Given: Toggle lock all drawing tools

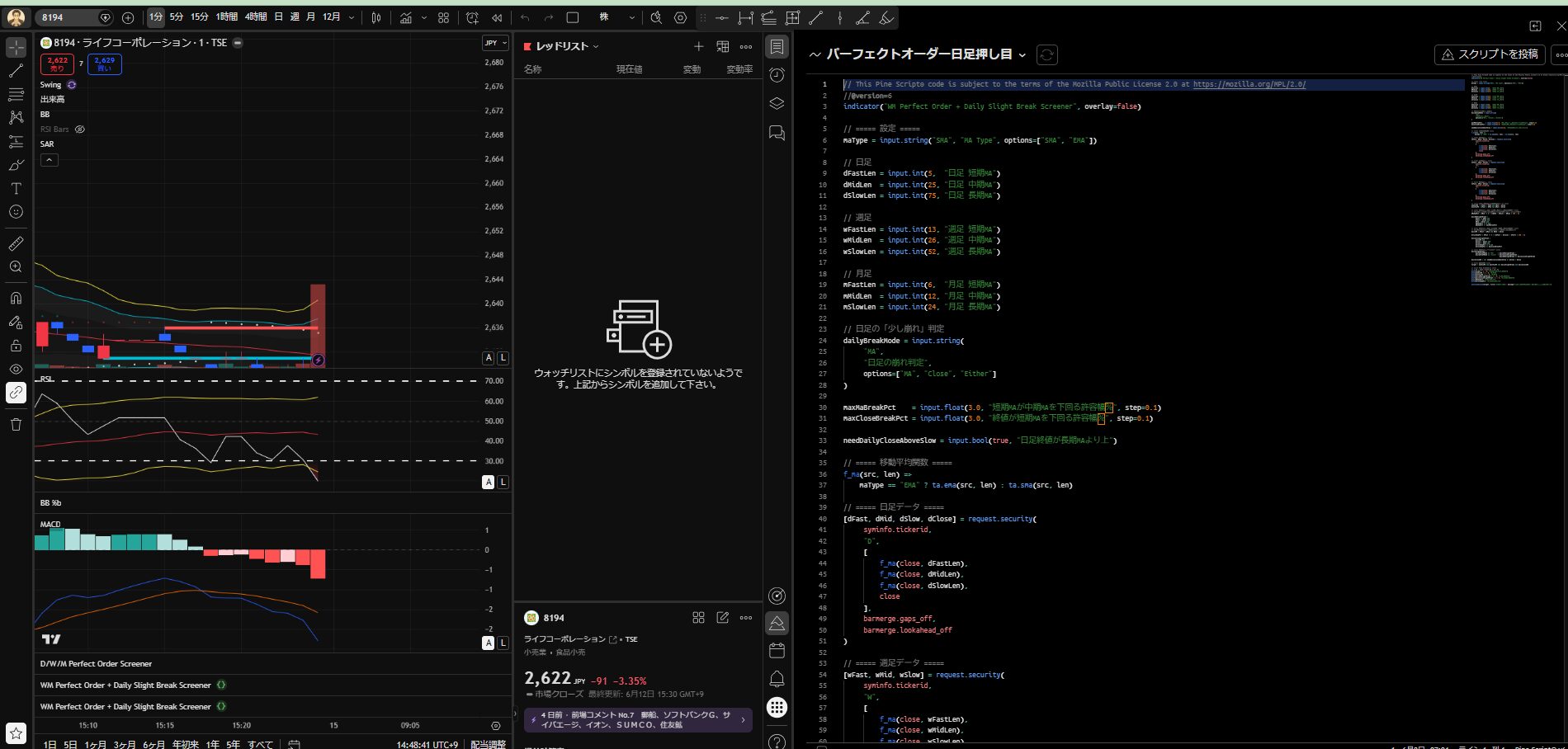Looking at the screenshot, I should tap(16, 345).
